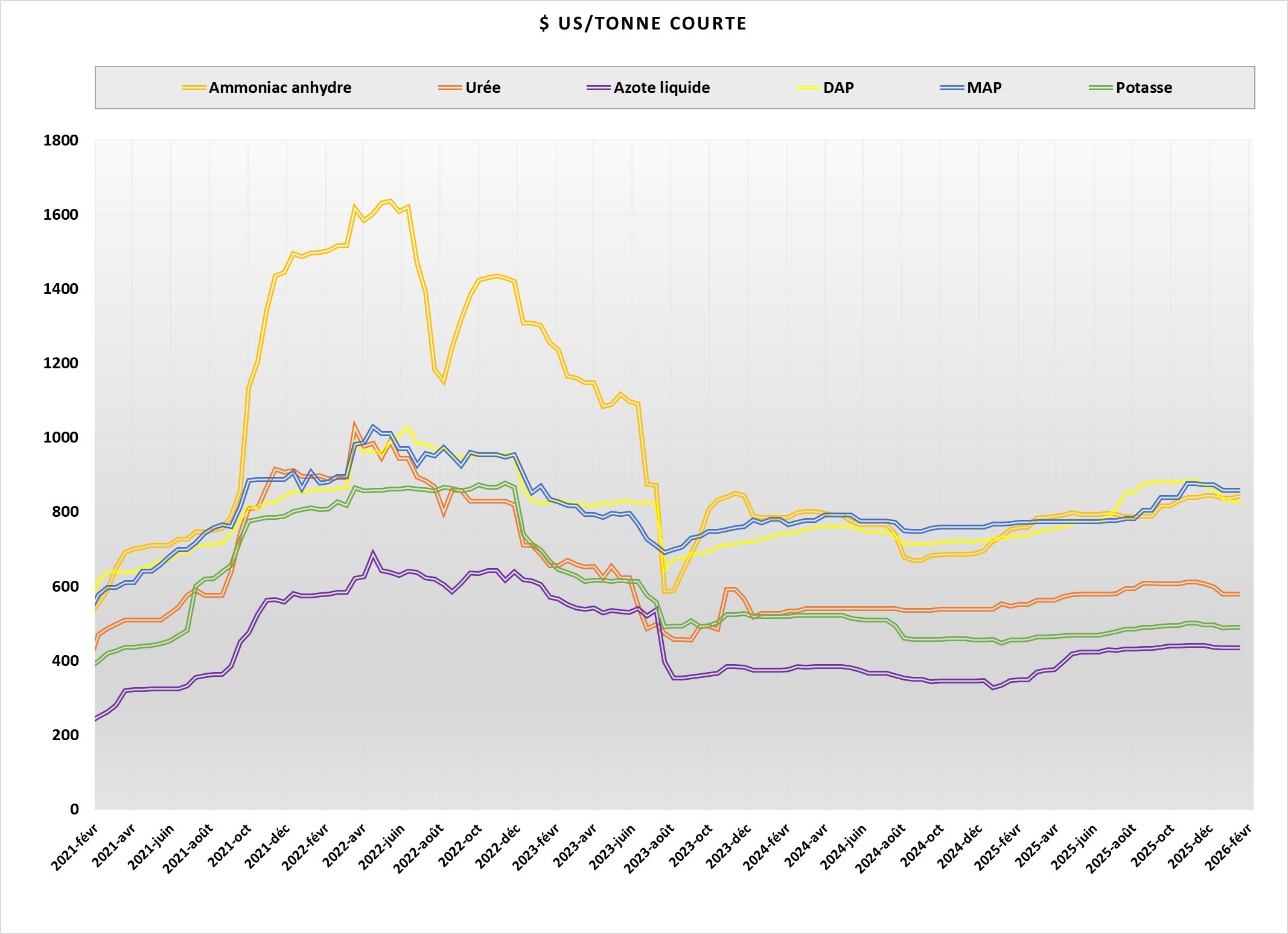
Task: Select the Azote liquide legend entry
Action: click(x=662, y=88)
